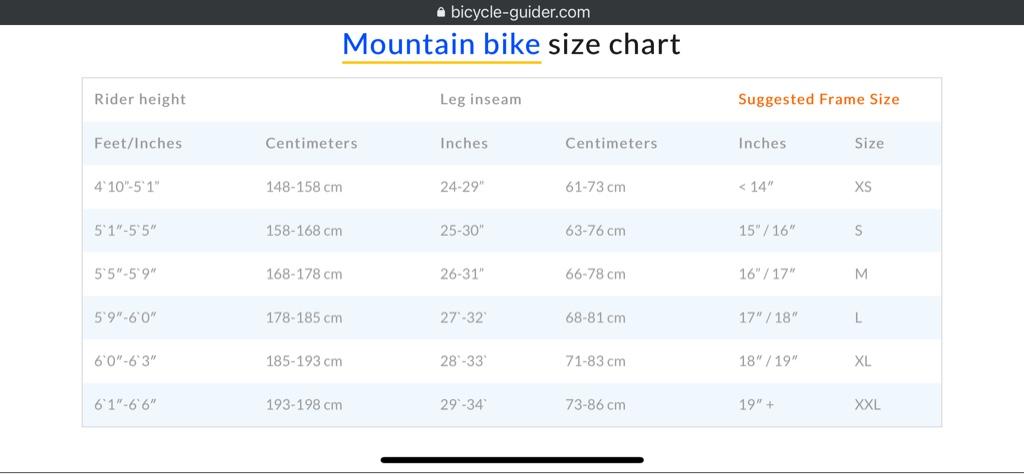1024x474 pixels.
Task: Click the Rider height column header
Action: click(140, 99)
